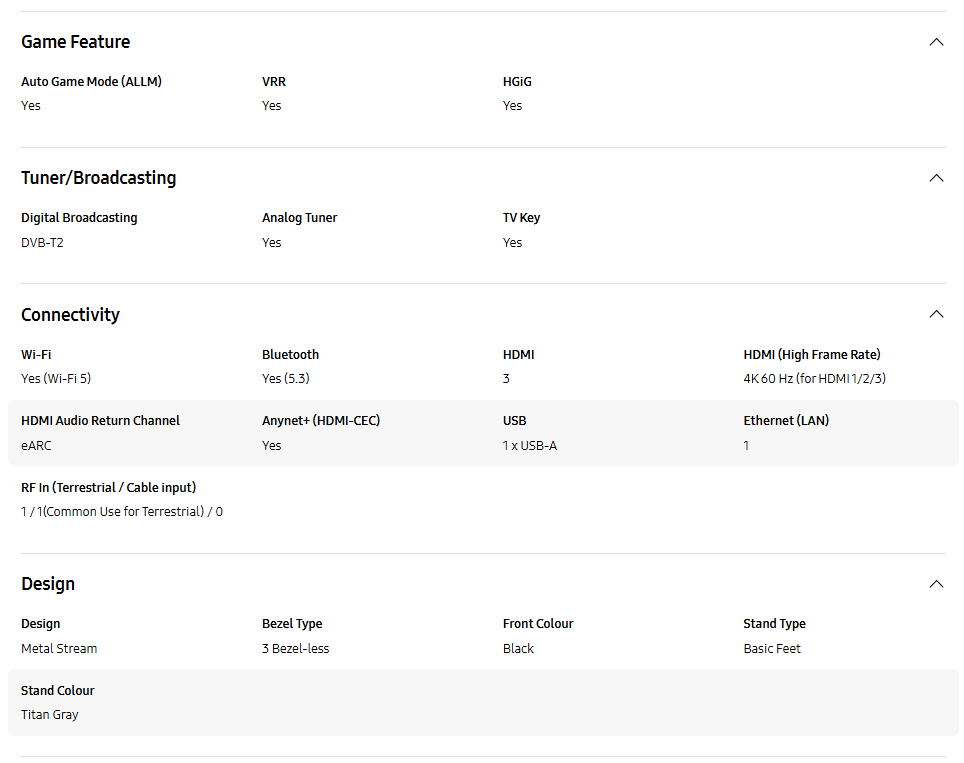The height and width of the screenshot is (763, 964).
Task: Collapse the Design section chevron
Action: pos(936,583)
